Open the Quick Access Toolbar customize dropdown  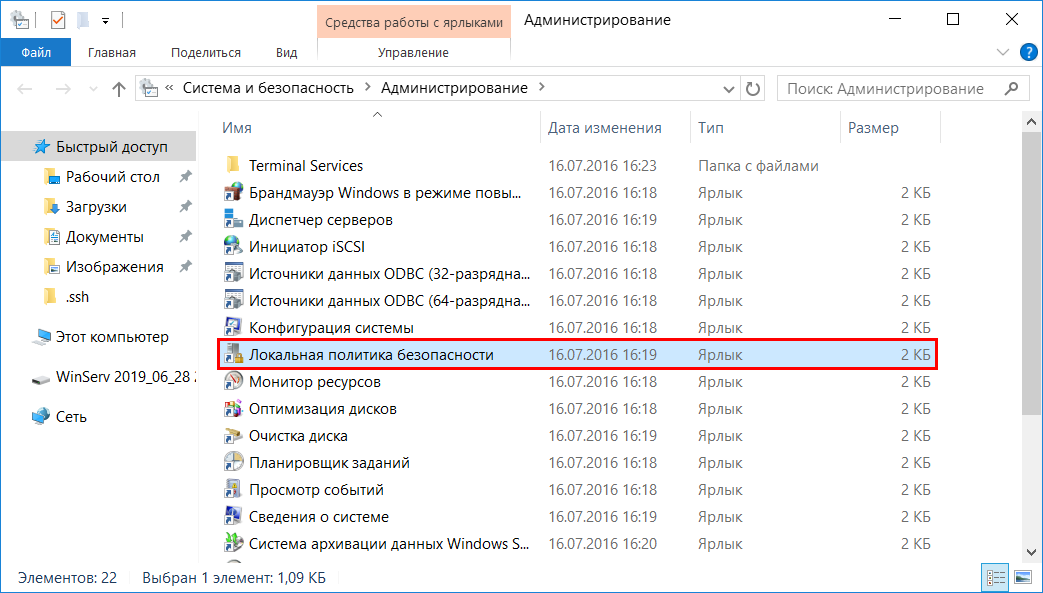click(105, 20)
